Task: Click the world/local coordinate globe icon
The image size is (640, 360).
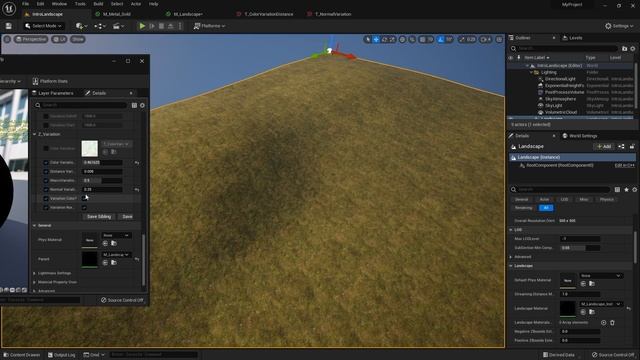Action: tap(402, 40)
